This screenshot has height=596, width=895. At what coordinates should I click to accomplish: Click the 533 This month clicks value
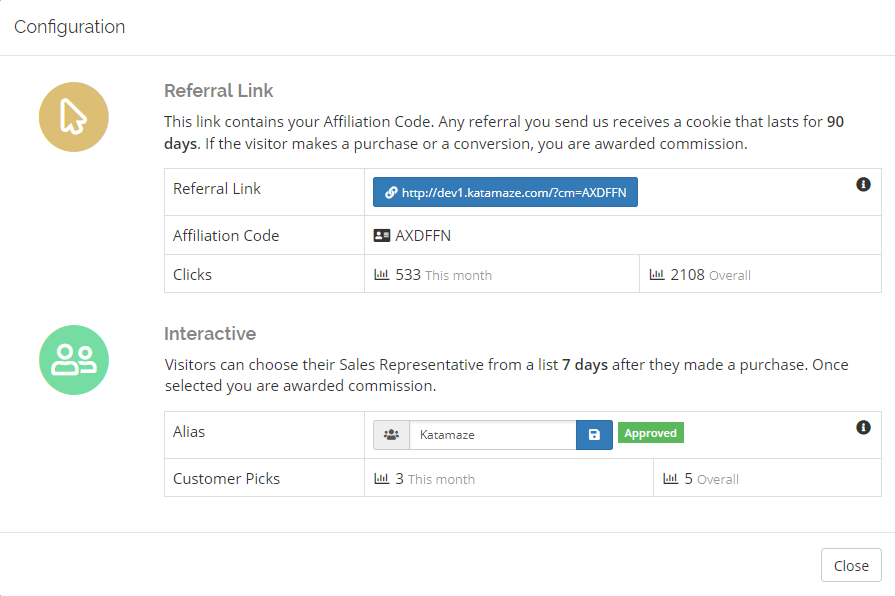tap(444, 275)
